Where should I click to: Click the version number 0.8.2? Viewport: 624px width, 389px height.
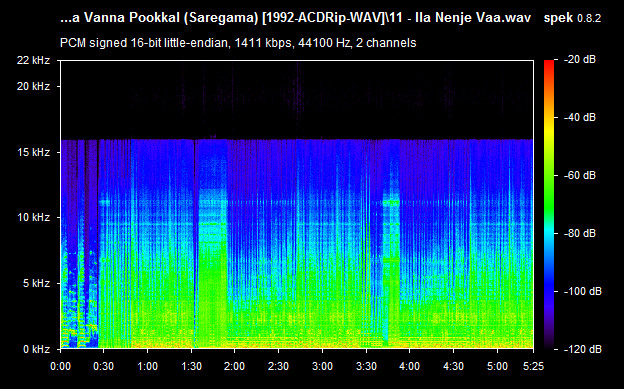pyautogui.click(x=589, y=18)
